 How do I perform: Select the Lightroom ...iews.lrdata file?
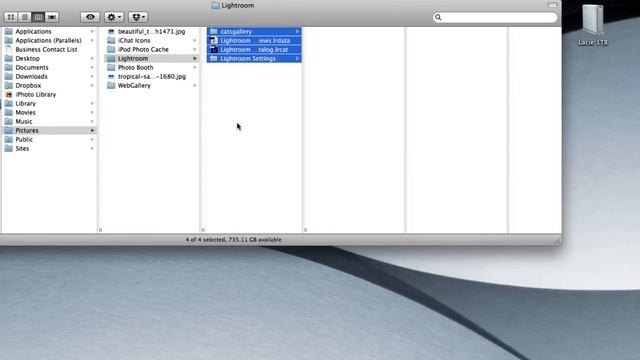pos(254,40)
